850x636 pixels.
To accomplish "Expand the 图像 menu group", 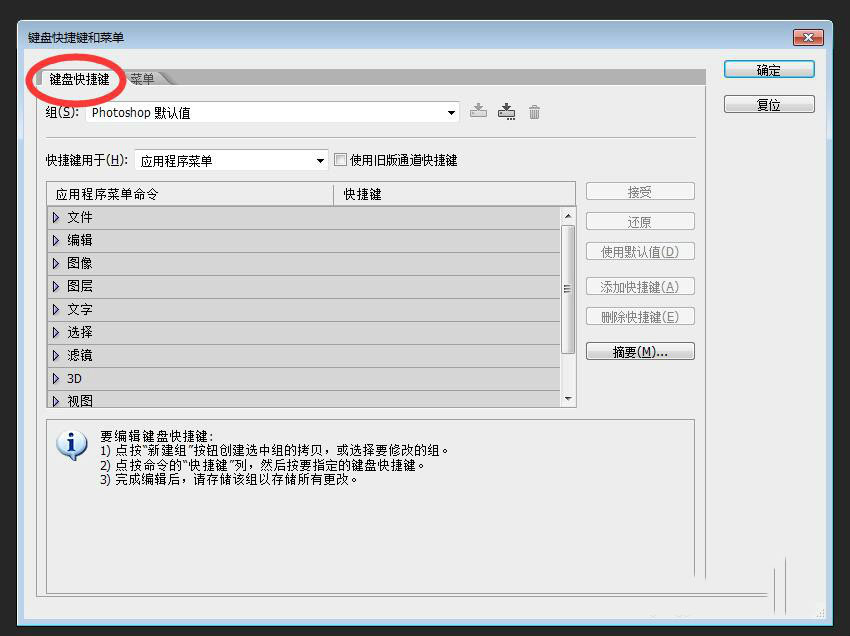I will click(56, 264).
